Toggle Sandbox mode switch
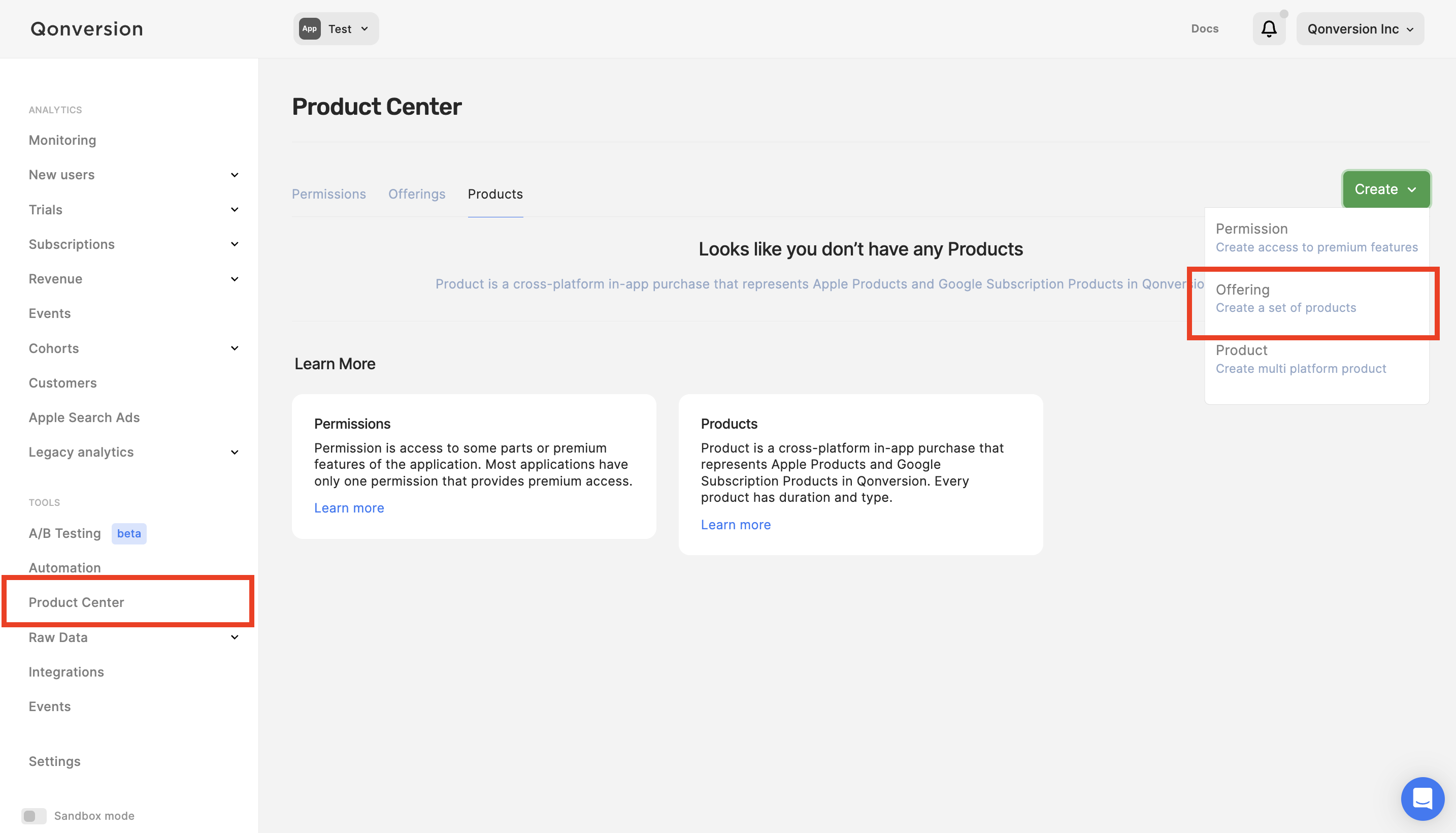The image size is (1456, 833). coord(34,815)
